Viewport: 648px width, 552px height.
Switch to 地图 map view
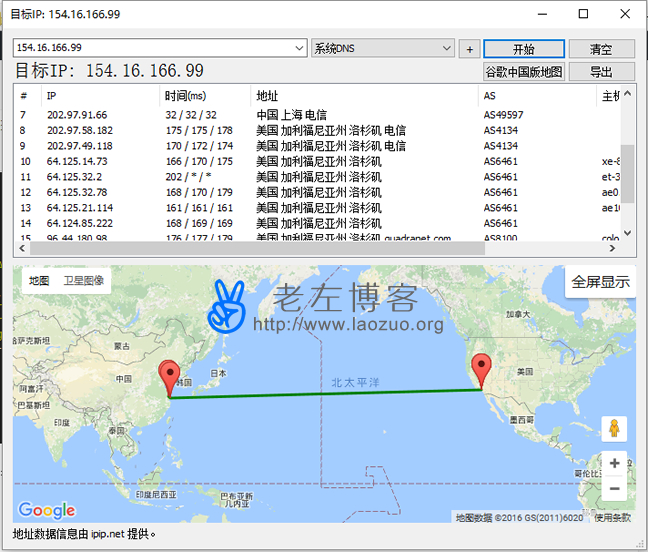click(x=39, y=281)
